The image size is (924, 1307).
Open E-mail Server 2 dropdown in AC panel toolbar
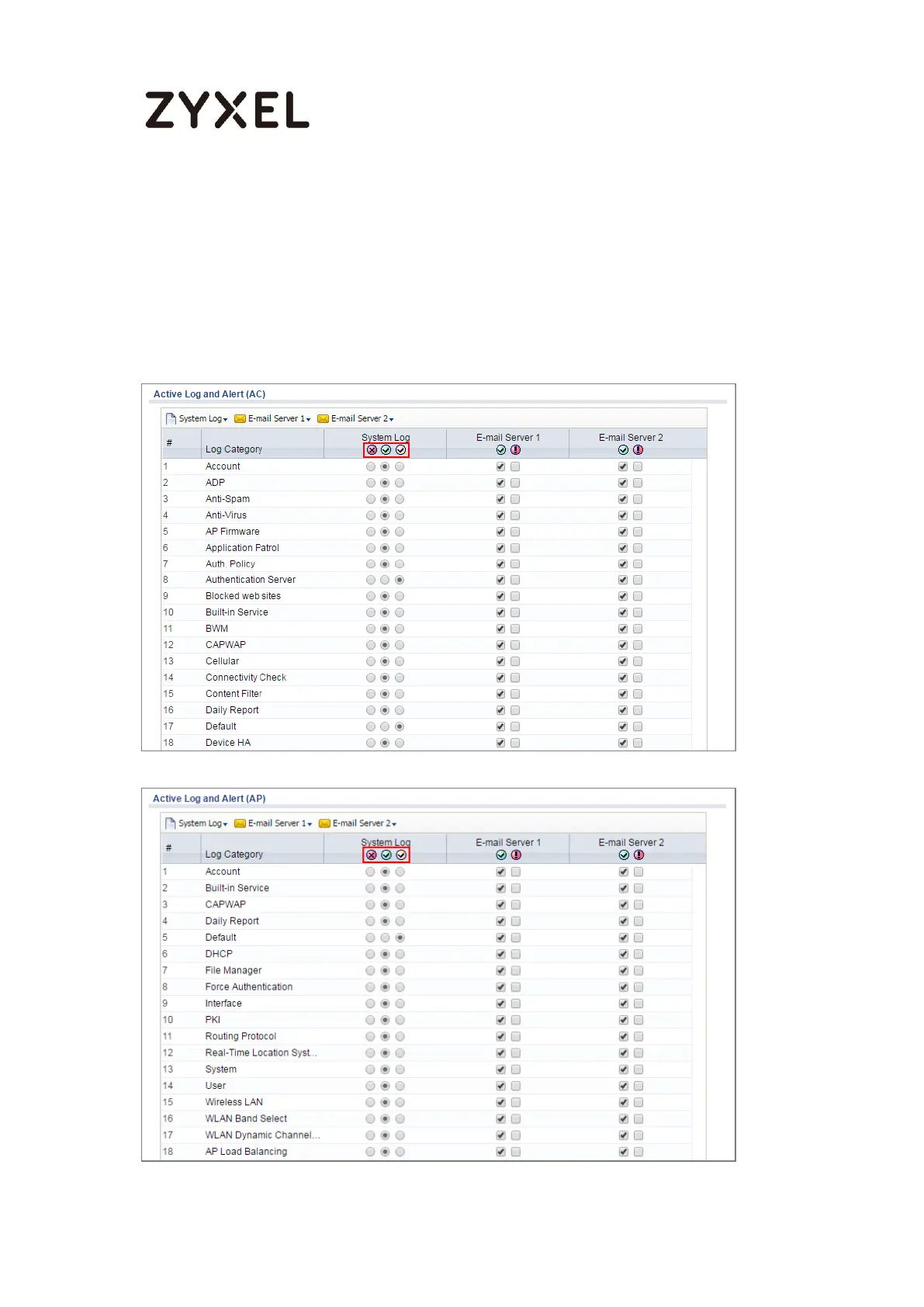[x=356, y=419]
